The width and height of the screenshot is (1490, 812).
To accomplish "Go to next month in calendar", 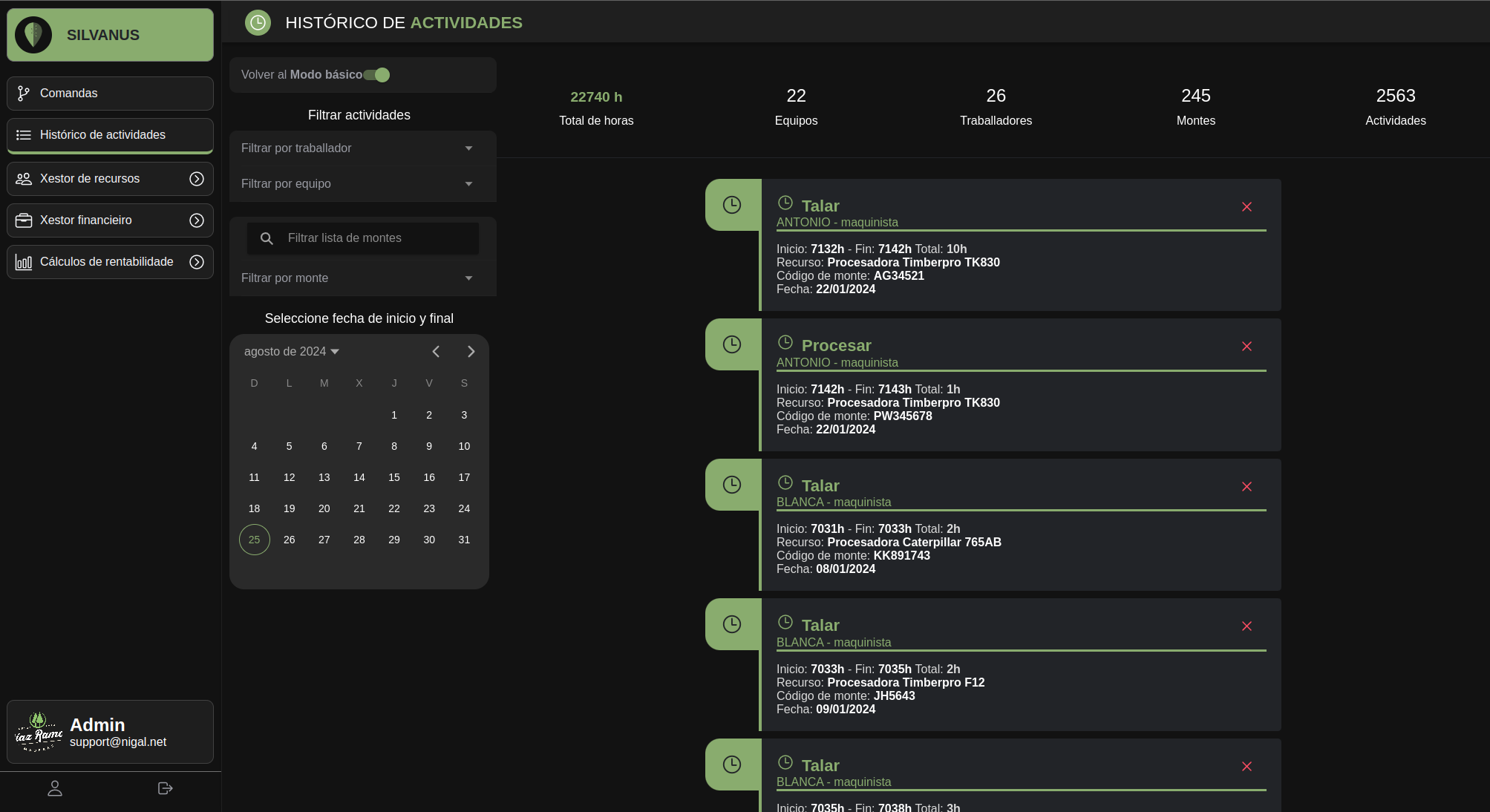I will pos(471,352).
